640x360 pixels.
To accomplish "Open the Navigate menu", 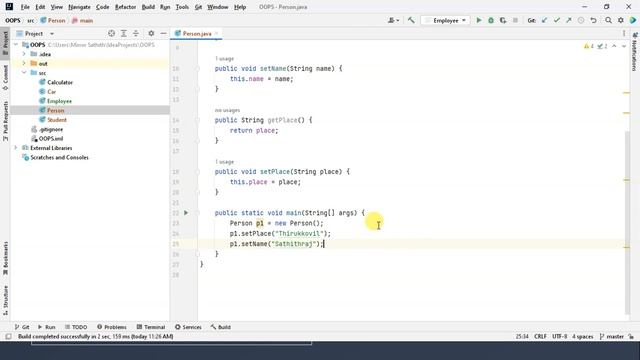I will tap(79, 7).
